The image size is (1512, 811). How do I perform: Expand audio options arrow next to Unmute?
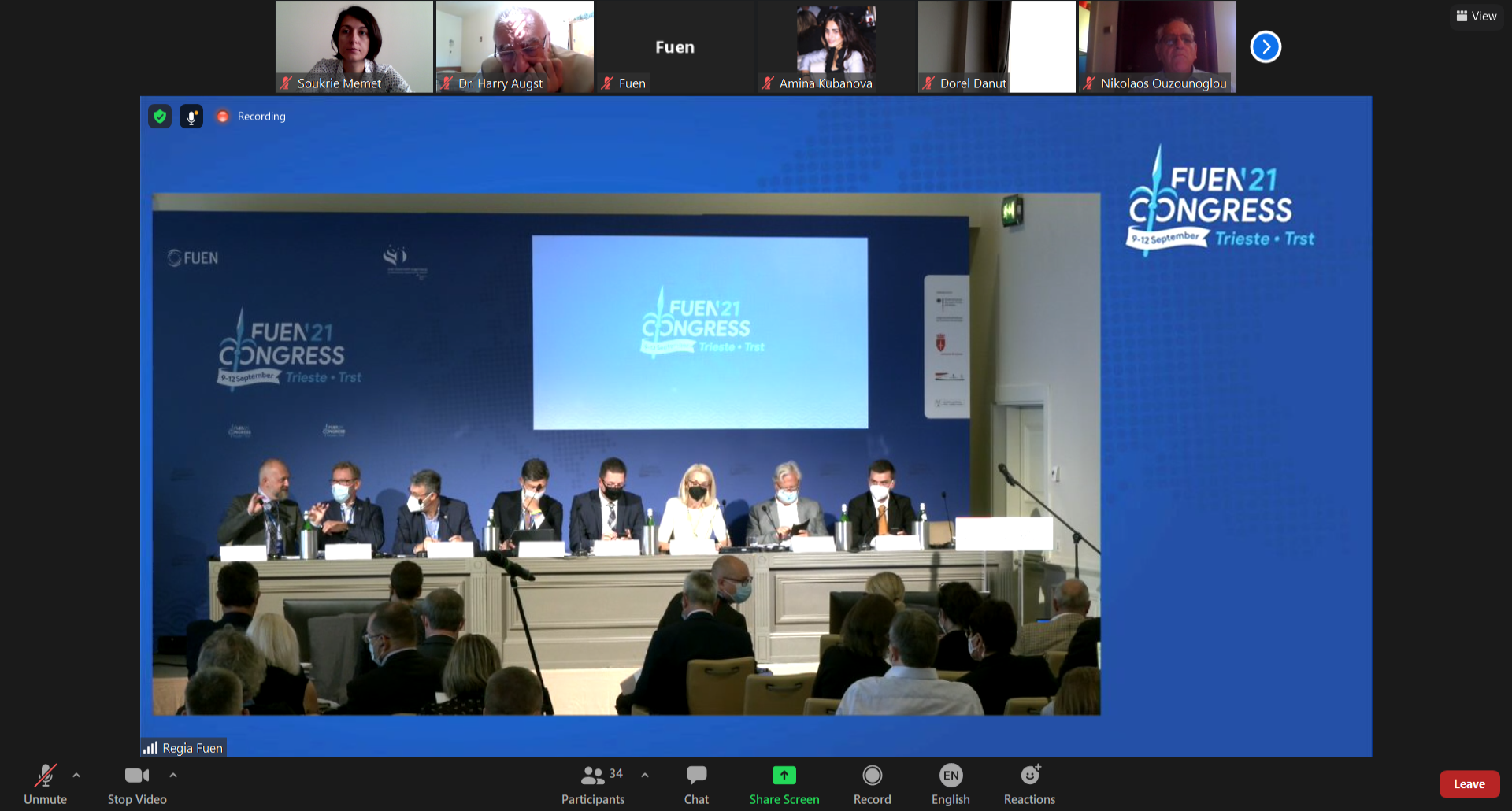tap(76, 776)
